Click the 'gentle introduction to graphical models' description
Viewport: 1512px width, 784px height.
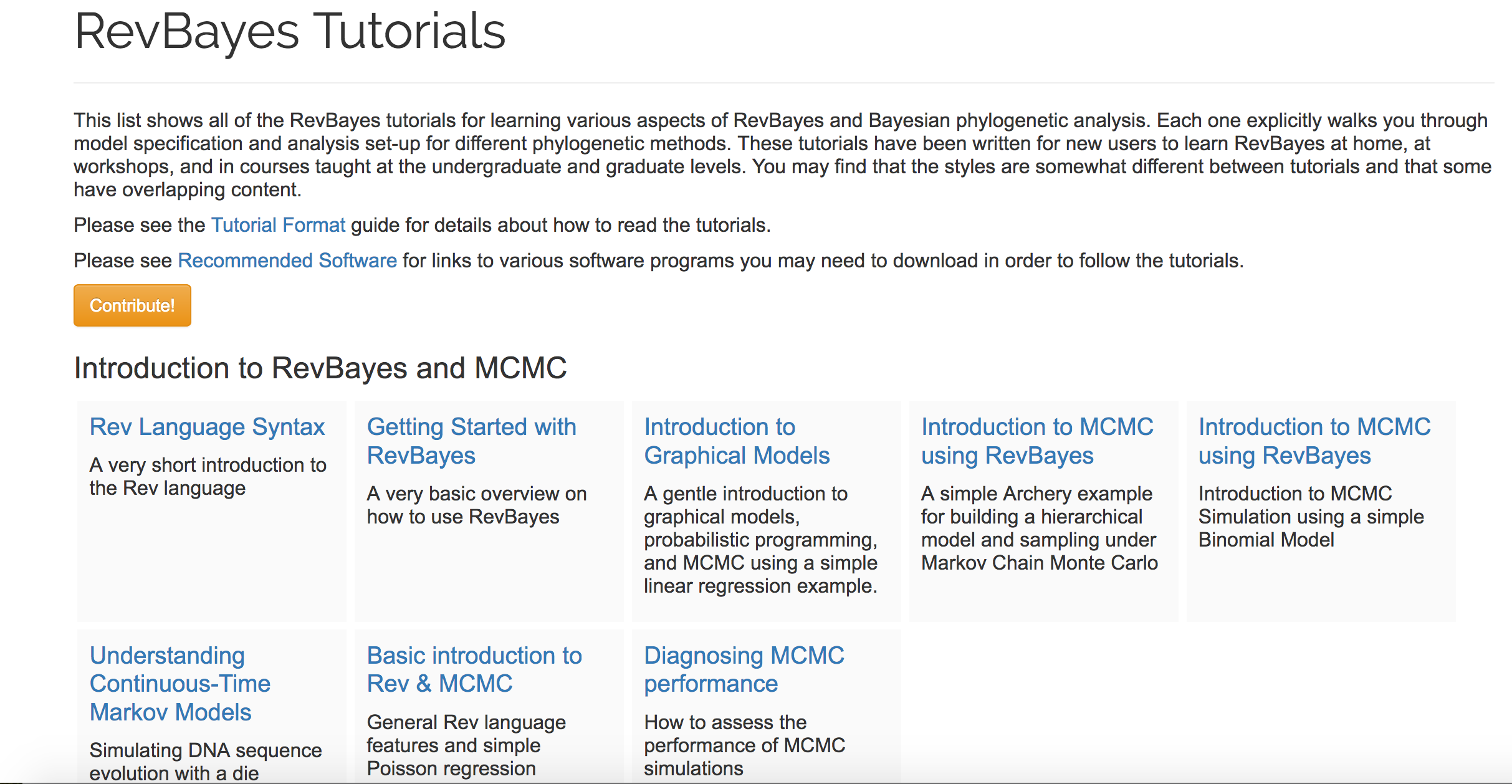760,540
